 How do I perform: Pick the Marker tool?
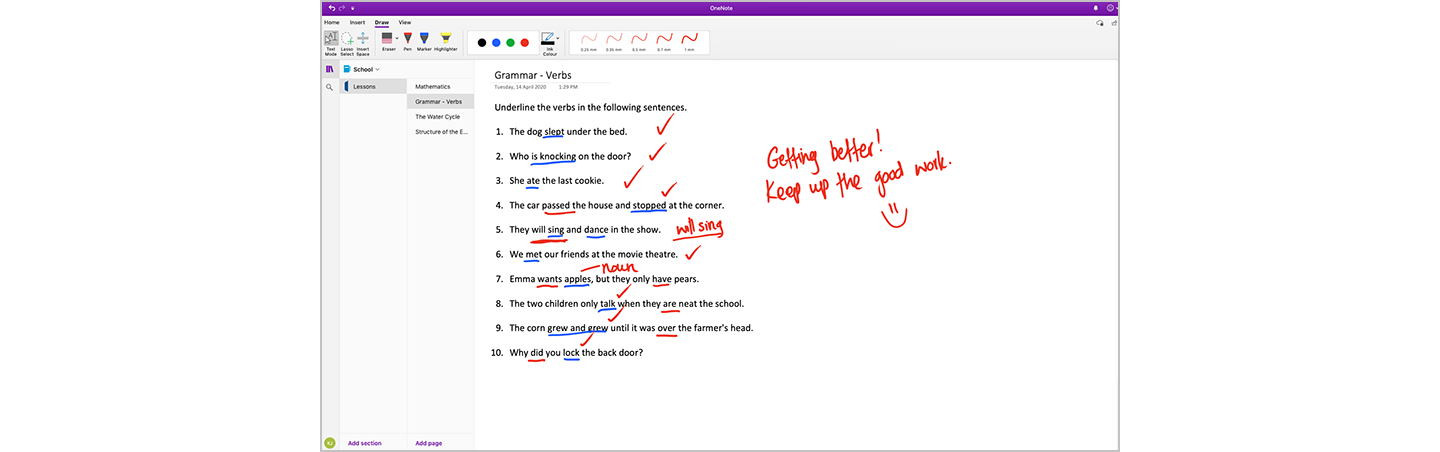[423, 41]
